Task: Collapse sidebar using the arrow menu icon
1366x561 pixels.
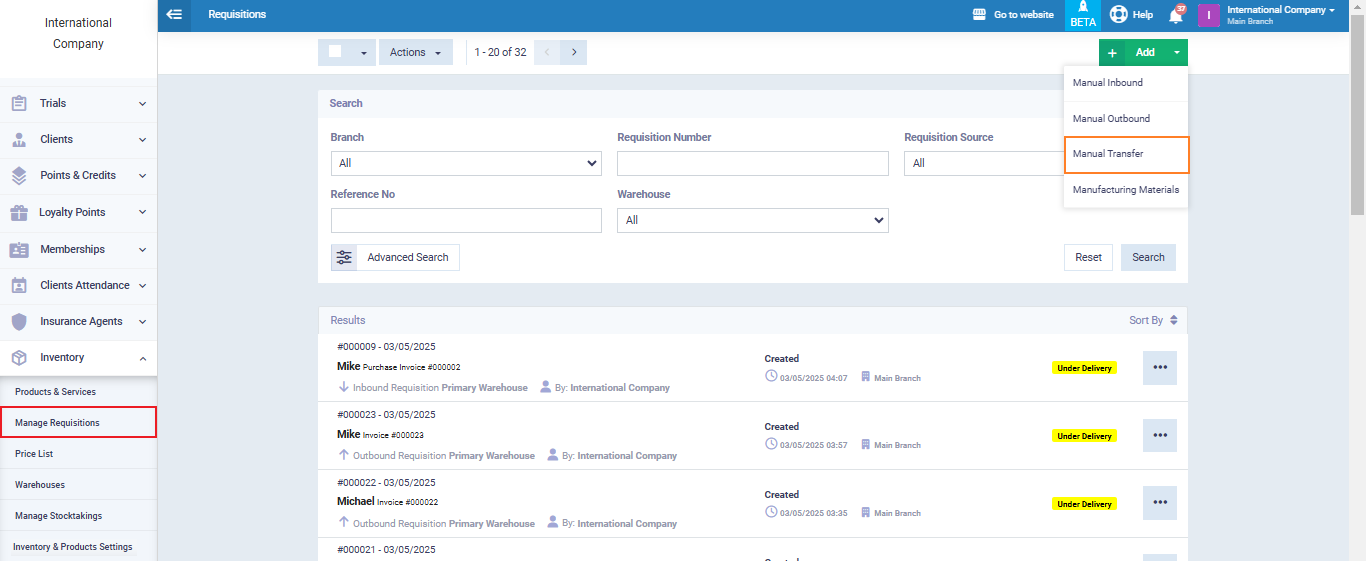Action: pyautogui.click(x=175, y=15)
